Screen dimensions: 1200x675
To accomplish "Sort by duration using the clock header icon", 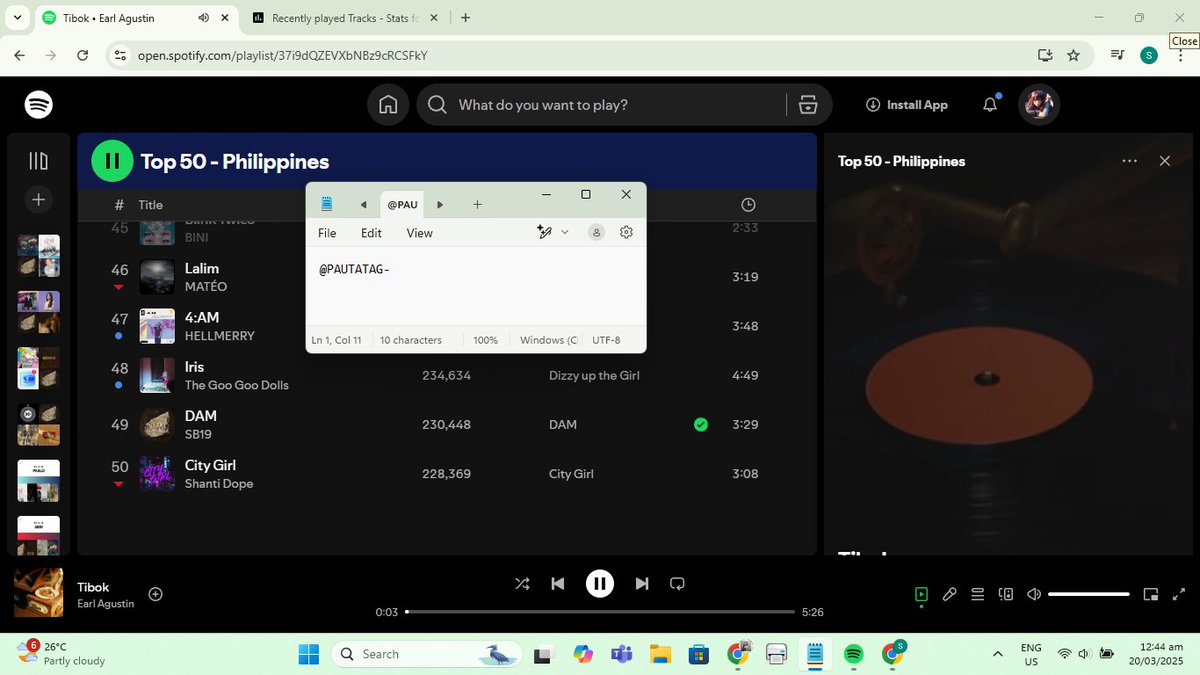I will pyautogui.click(x=748, y=204).
